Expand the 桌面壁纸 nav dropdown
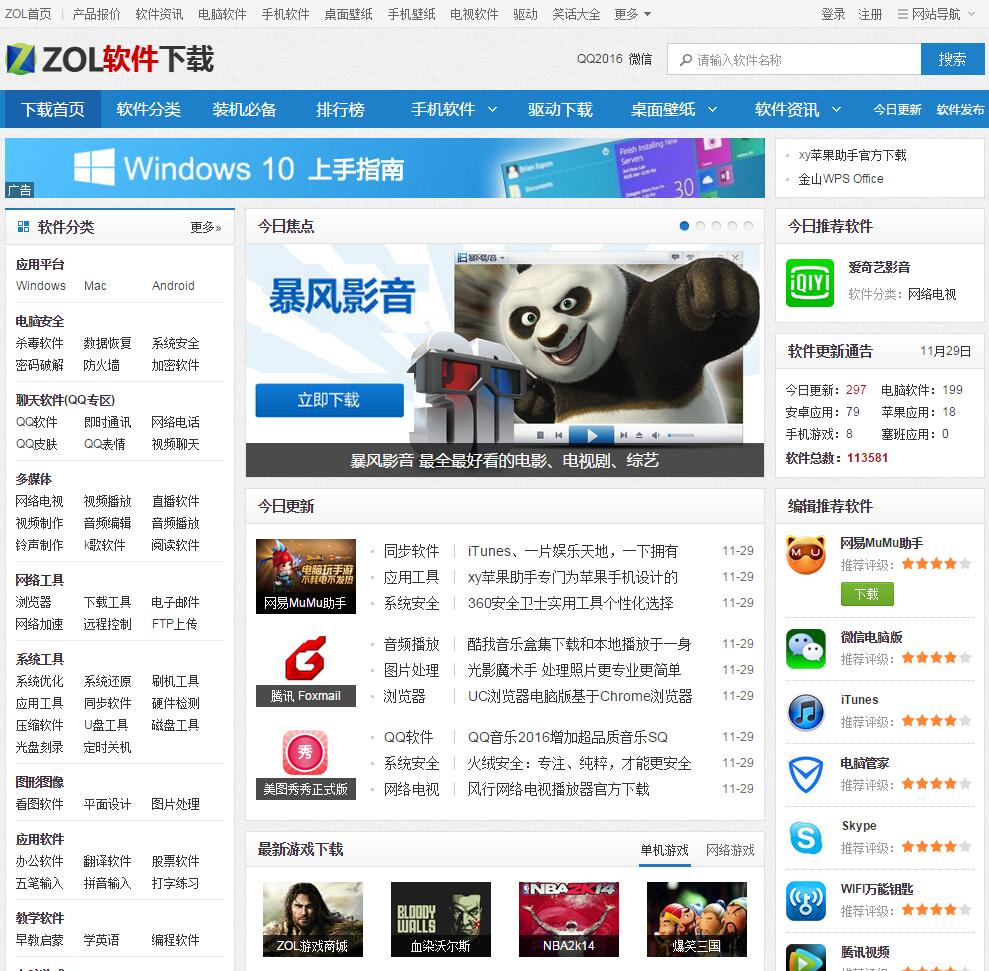 pyautogui.click(x=712, y=109)
